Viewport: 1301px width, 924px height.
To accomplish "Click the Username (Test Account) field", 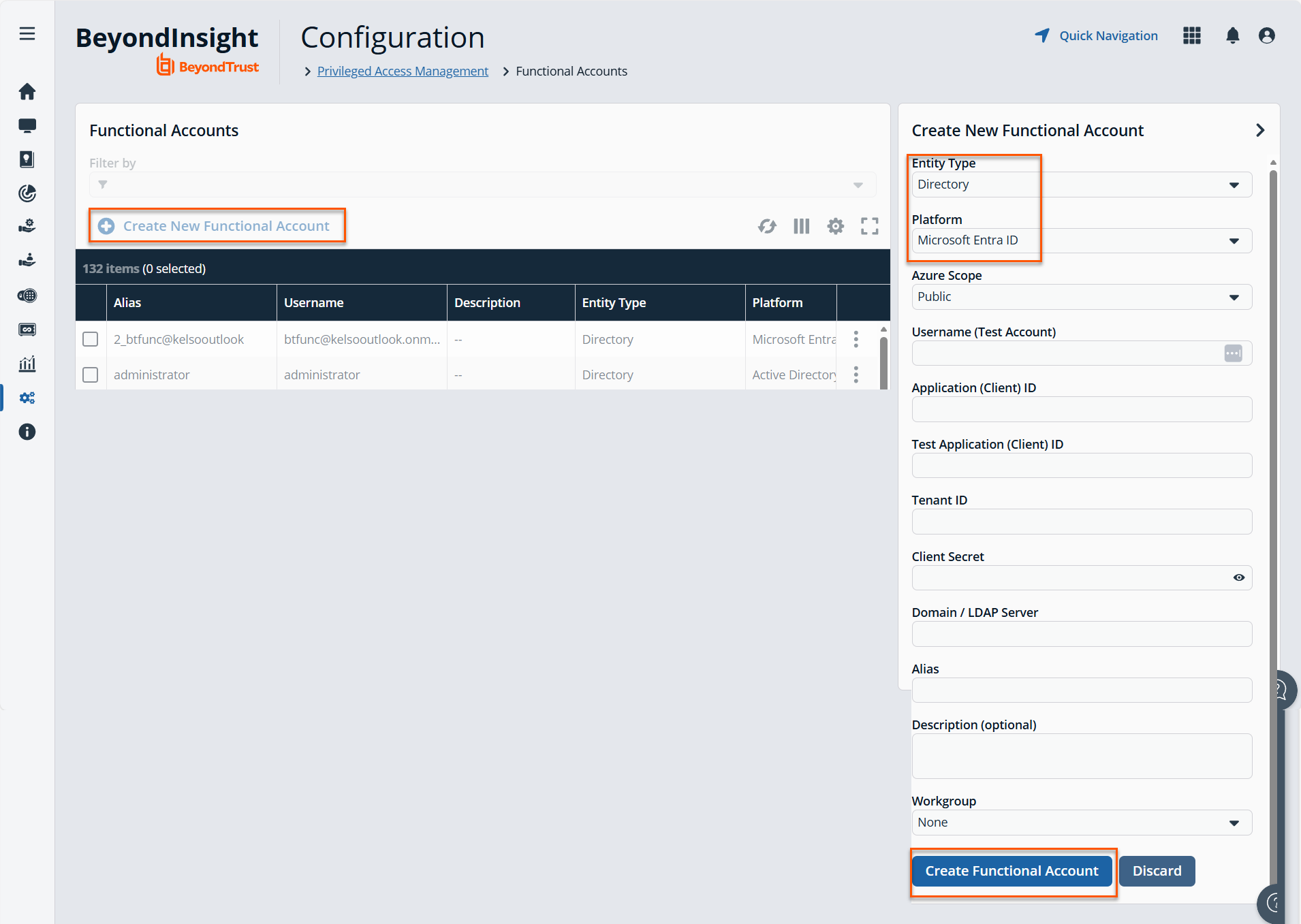I will pyautogui.click(x=1082, y=353).
